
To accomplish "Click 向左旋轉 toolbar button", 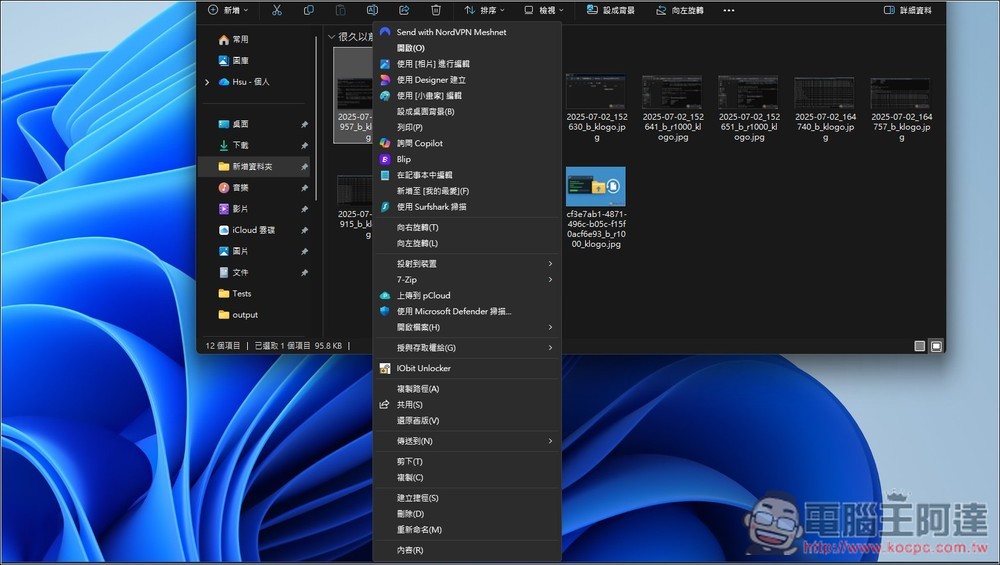I will [x=680, y=10].
